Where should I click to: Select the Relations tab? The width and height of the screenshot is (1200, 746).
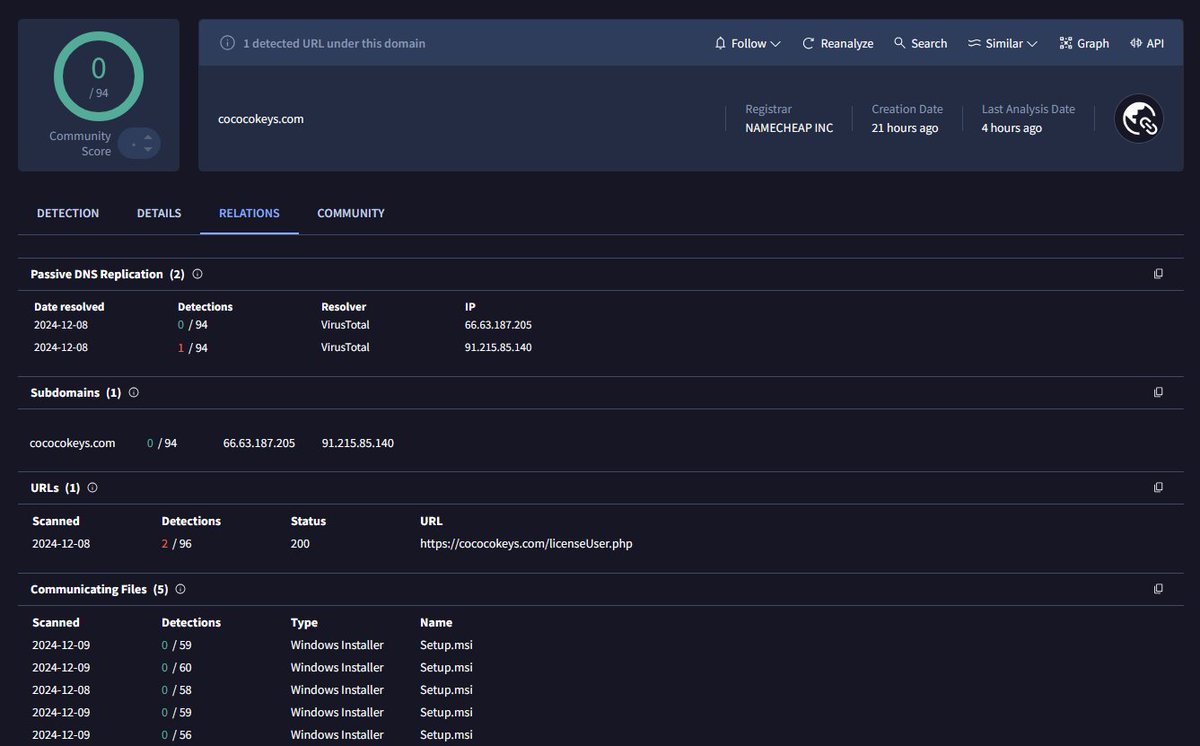coord(249,213)
